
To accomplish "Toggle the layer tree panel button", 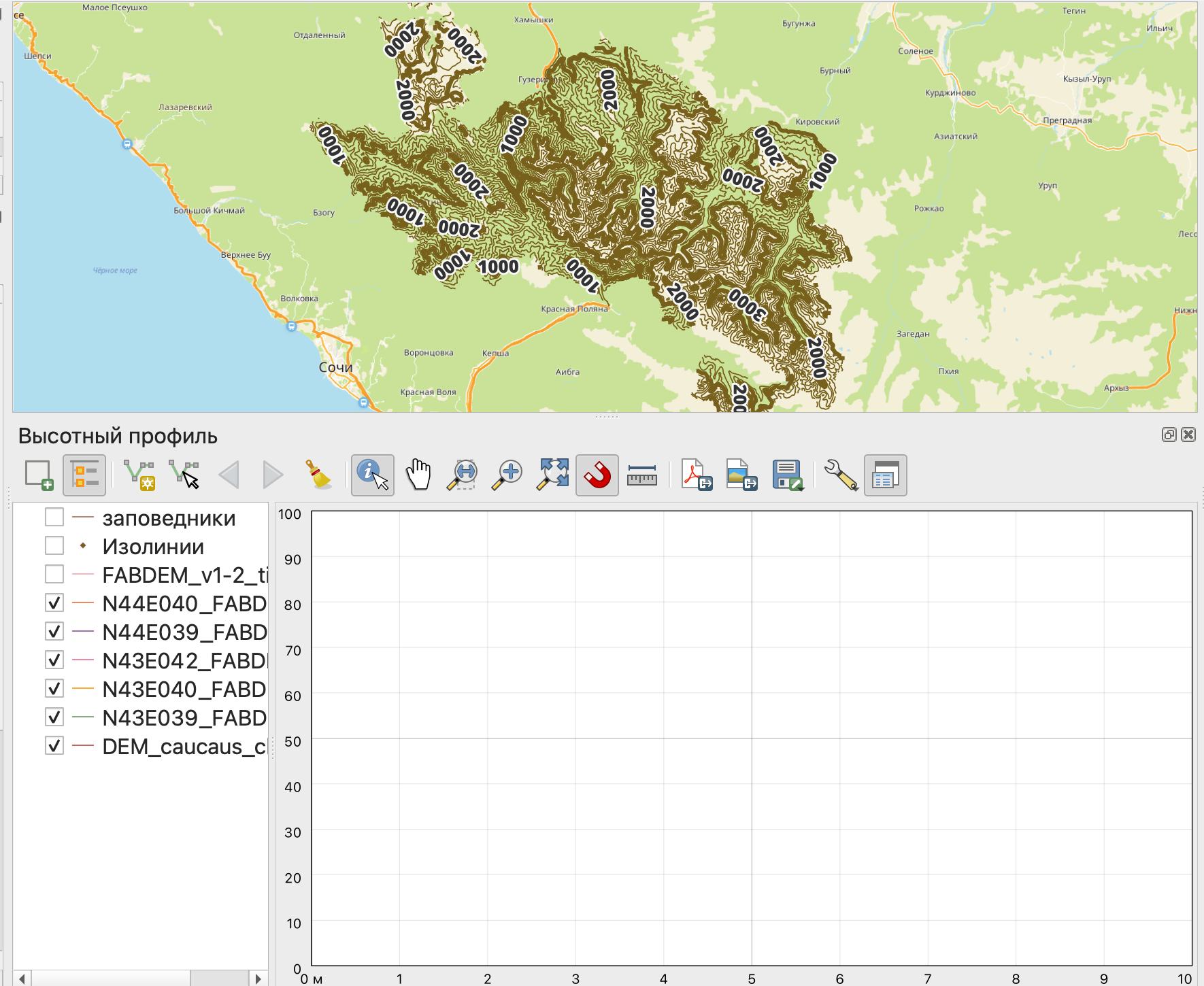I will 84,475.
